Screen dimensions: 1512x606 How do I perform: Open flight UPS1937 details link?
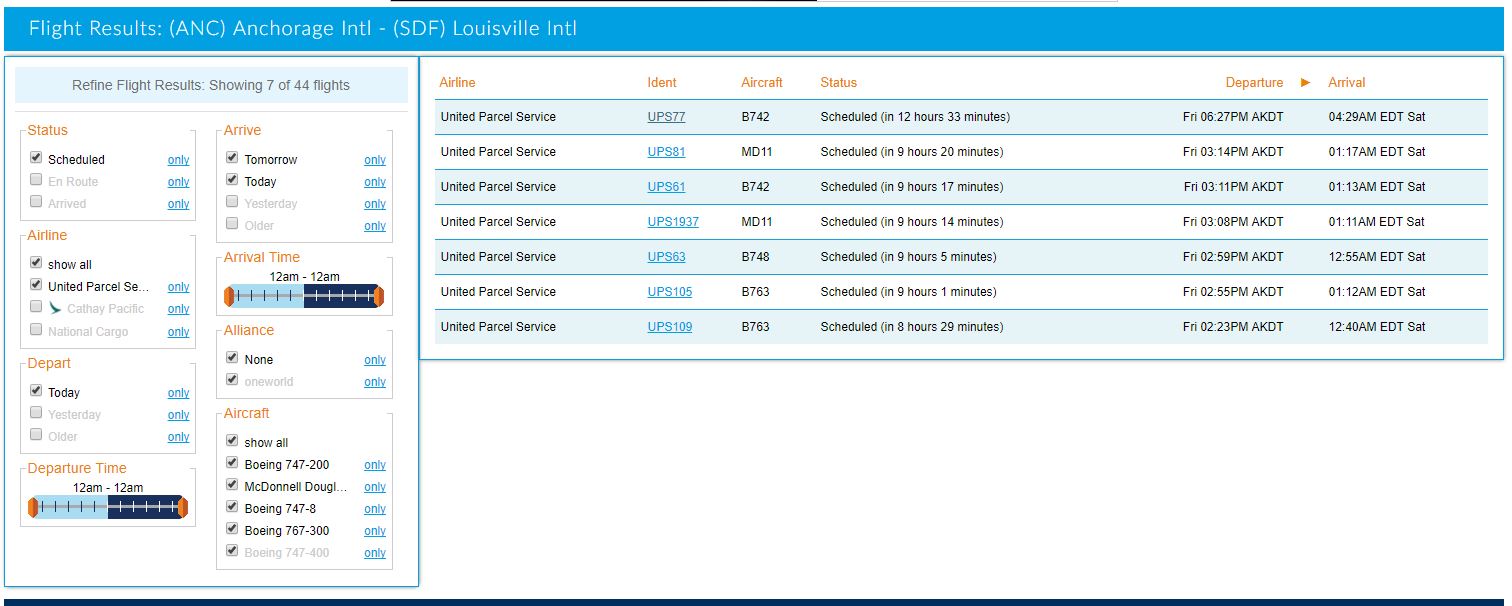coord(673,222)
